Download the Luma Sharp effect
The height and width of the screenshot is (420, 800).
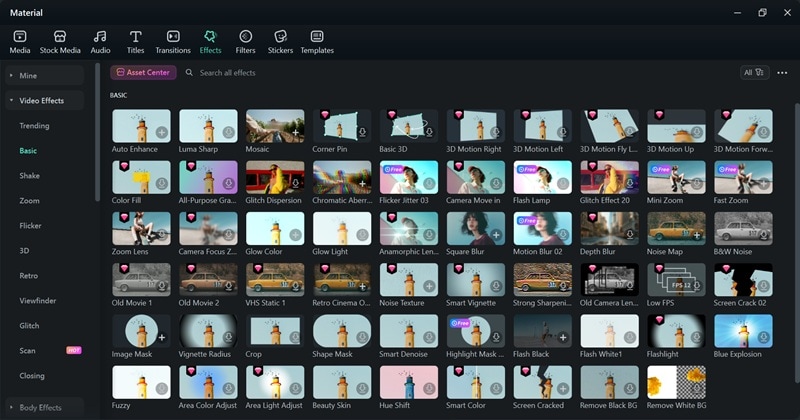pyautogui.click(x=229, y=133)
